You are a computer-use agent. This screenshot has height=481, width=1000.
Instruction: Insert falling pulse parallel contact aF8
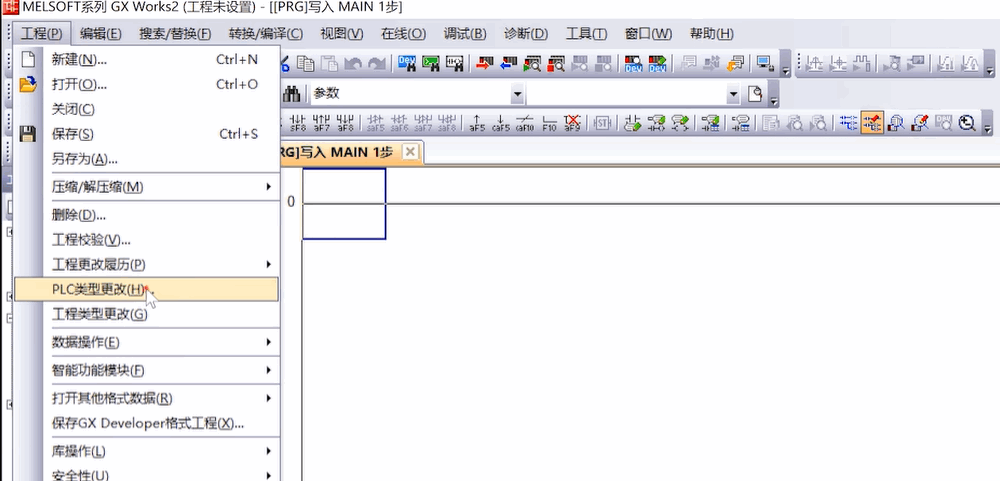(x=345, y=122)
